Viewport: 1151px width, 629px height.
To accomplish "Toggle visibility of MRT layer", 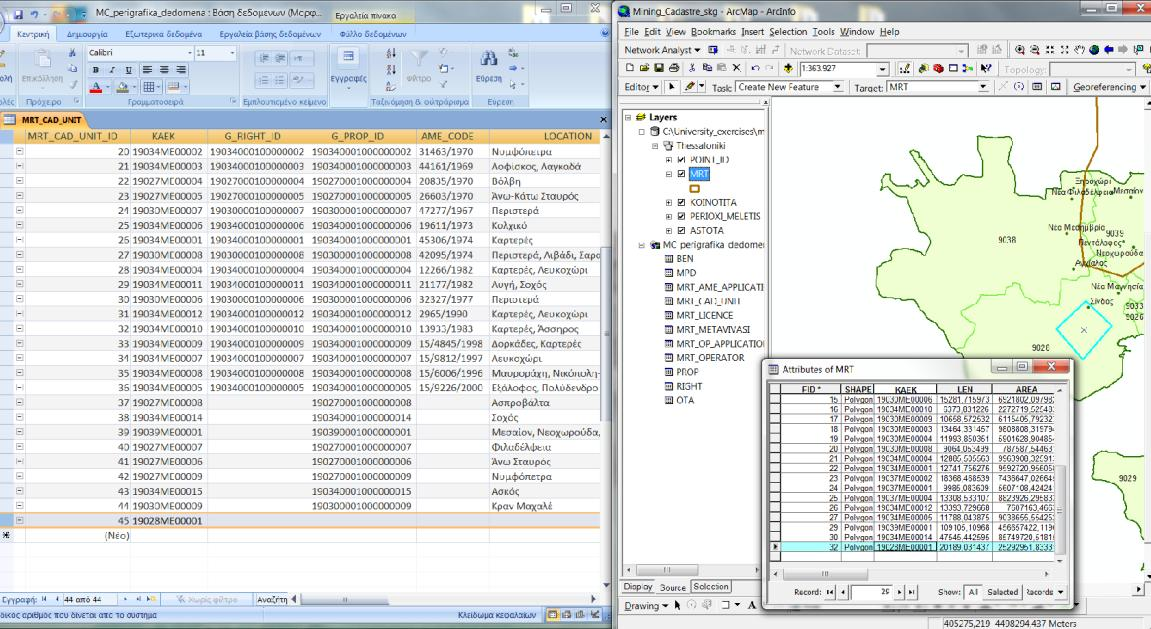I will click(x=681, y=174).
